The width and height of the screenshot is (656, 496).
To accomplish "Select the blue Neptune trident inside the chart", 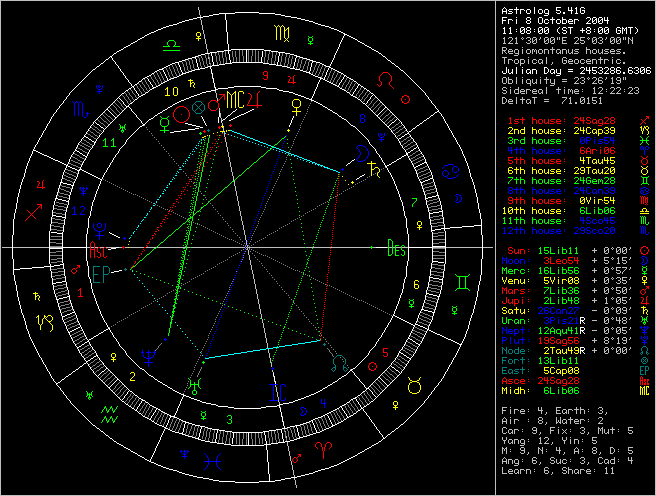I will point(147,353).
